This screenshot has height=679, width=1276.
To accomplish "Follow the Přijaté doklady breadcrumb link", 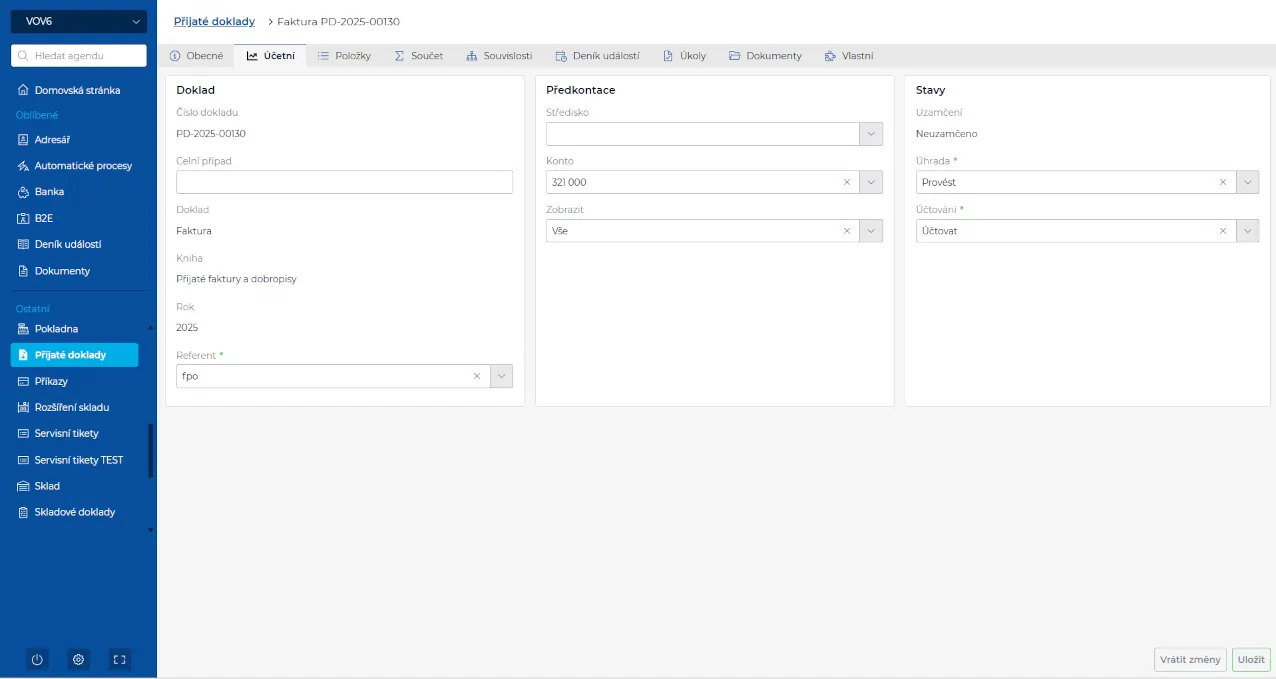I will coord(214,21).
